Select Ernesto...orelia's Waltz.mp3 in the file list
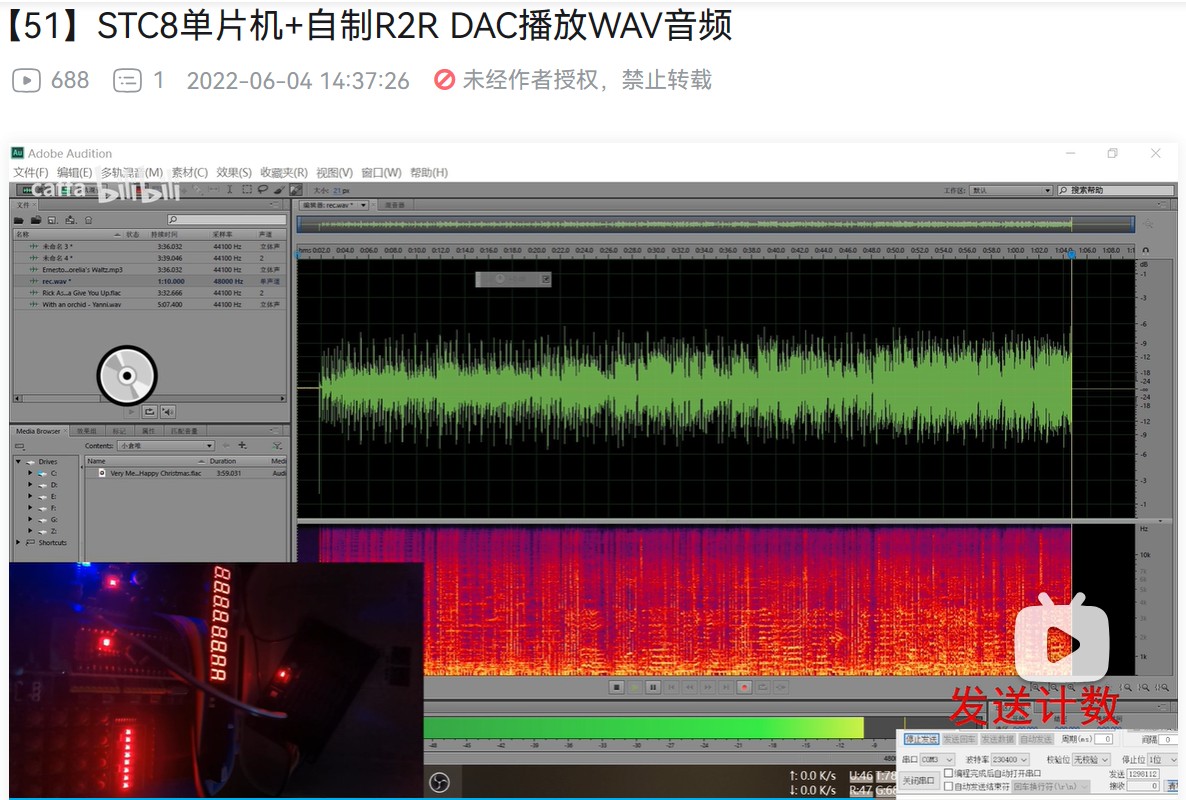The width and height of the screenshot is (1186, 800). (x=150, y=269)
